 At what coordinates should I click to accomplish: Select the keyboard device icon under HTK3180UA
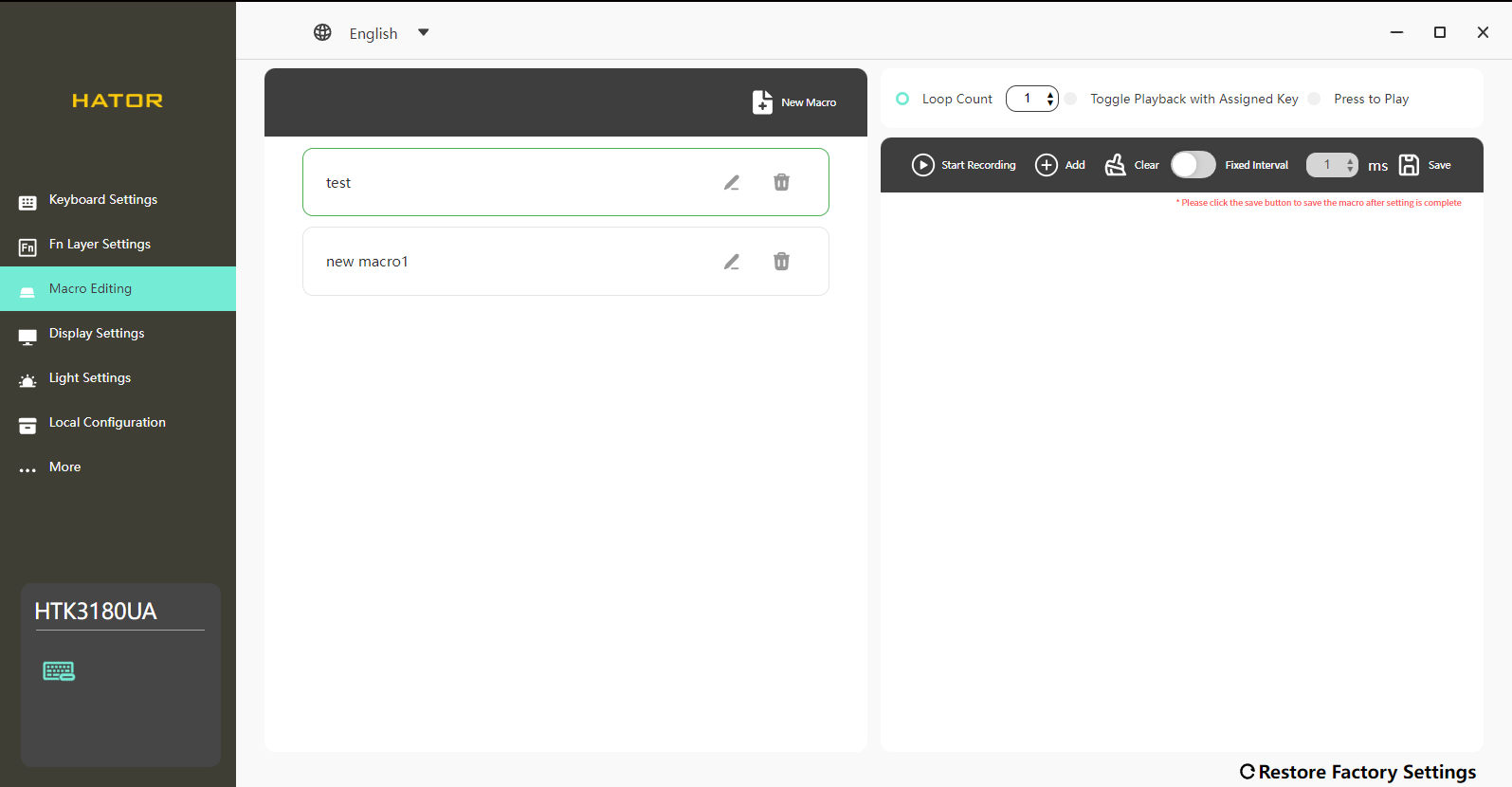[59, 671]
